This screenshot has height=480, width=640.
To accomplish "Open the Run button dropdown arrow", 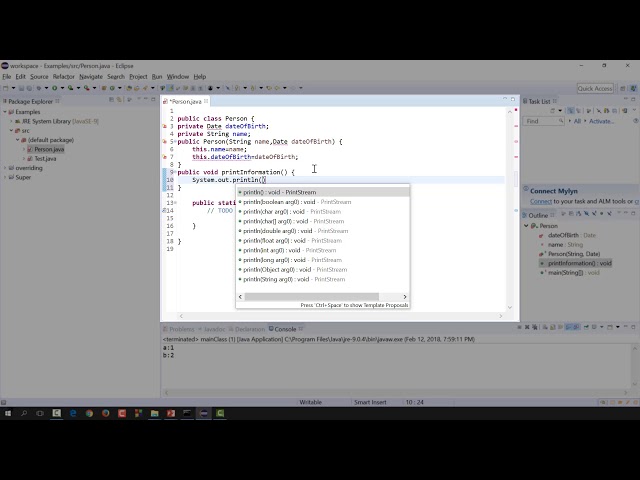I will (x=62, y=88).
